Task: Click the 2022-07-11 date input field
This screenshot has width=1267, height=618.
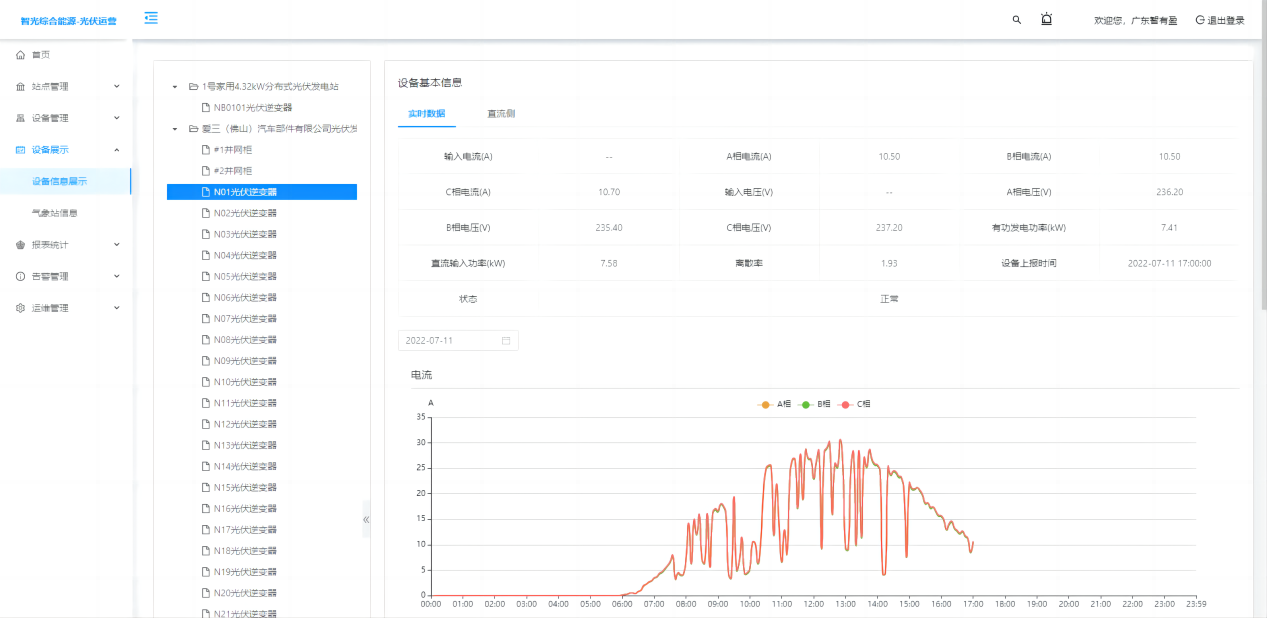Action: pyautogui.click(x=448, y=341)
